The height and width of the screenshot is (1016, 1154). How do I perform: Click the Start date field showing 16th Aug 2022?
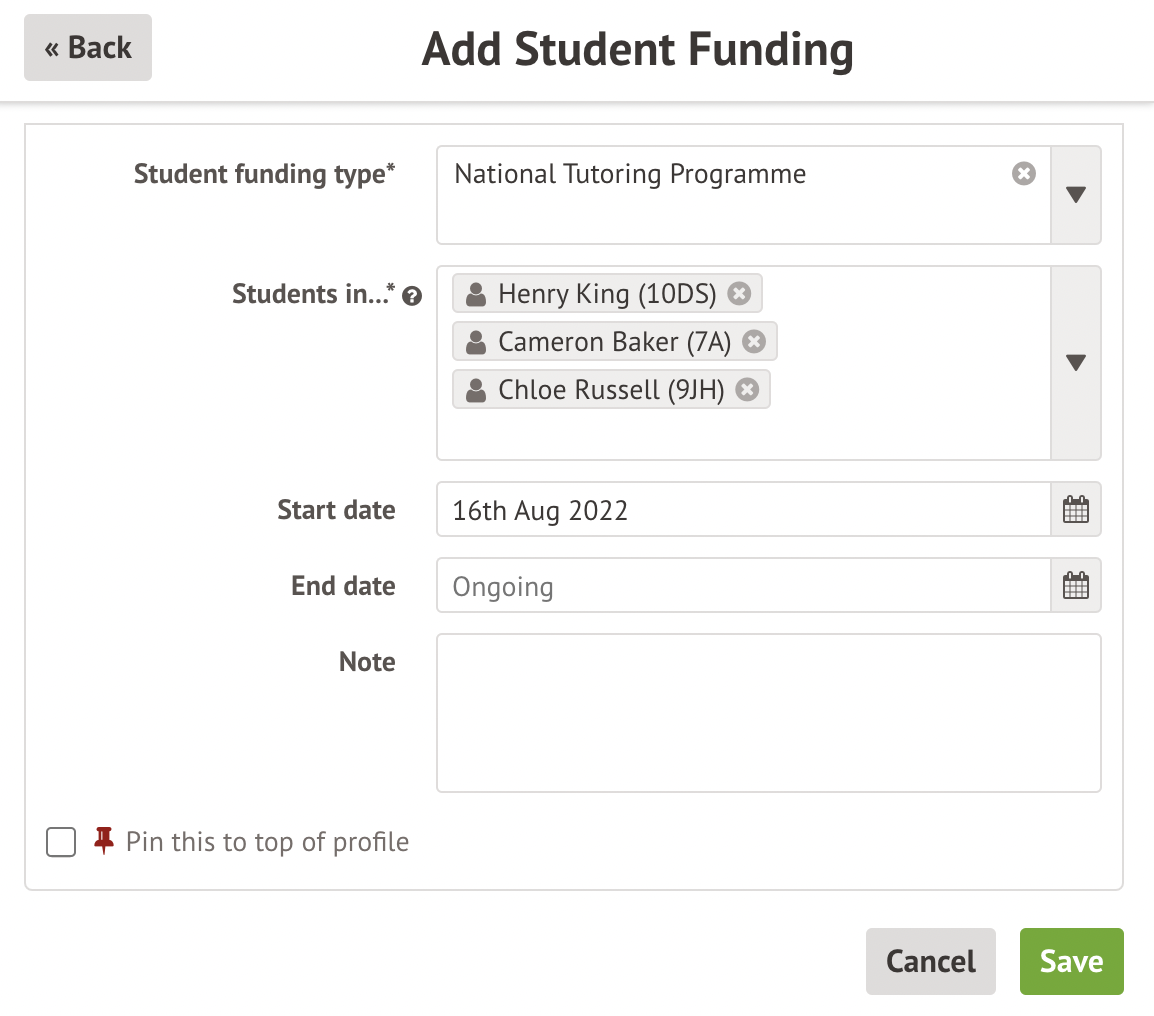742,510
